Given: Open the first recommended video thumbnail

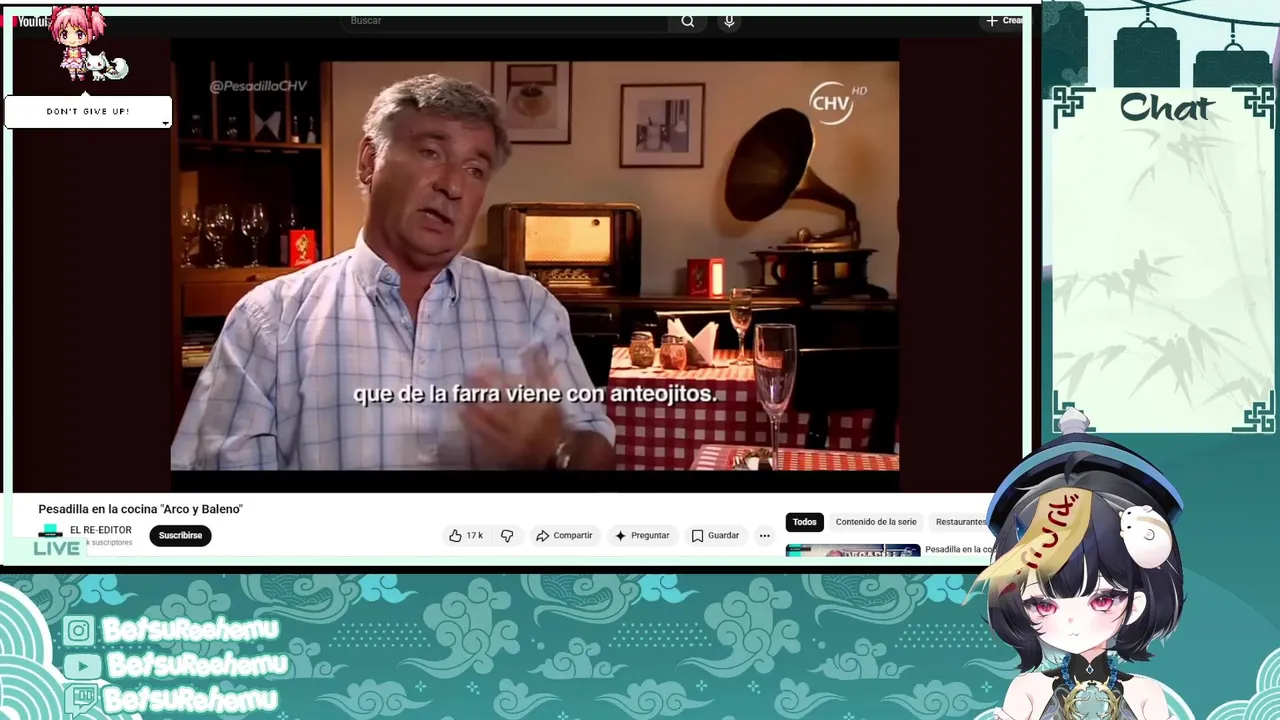Looking at the screenshot, I should [853, 550].
